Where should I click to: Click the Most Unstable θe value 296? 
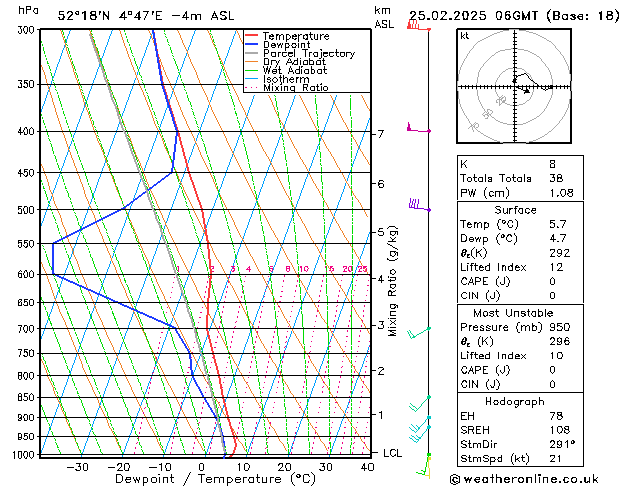click(560, 341)
